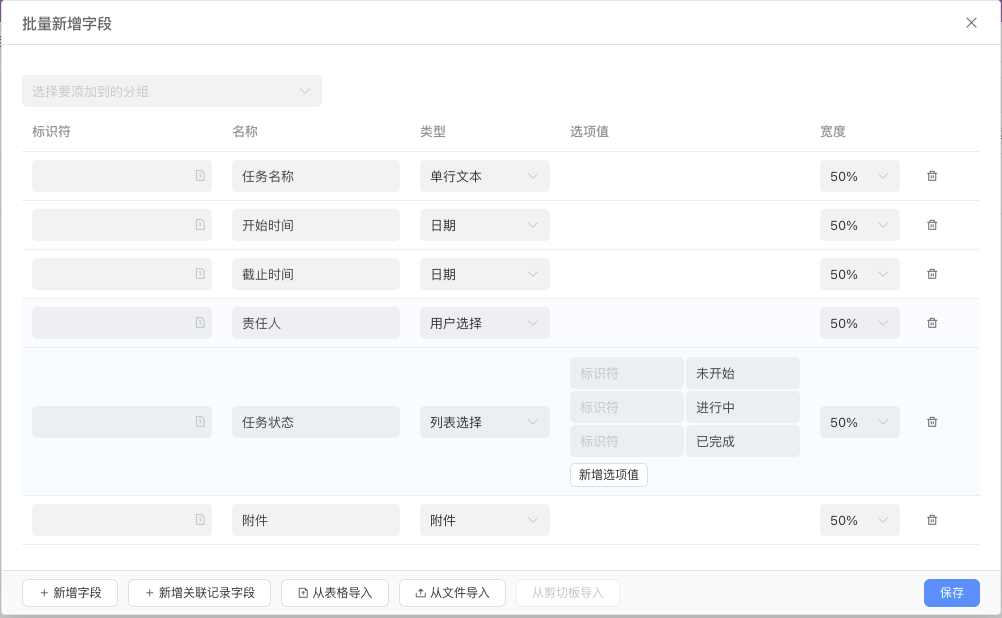Click the 任务名称 name input field
Screen dimensions: 1002x618
(315, 175)
